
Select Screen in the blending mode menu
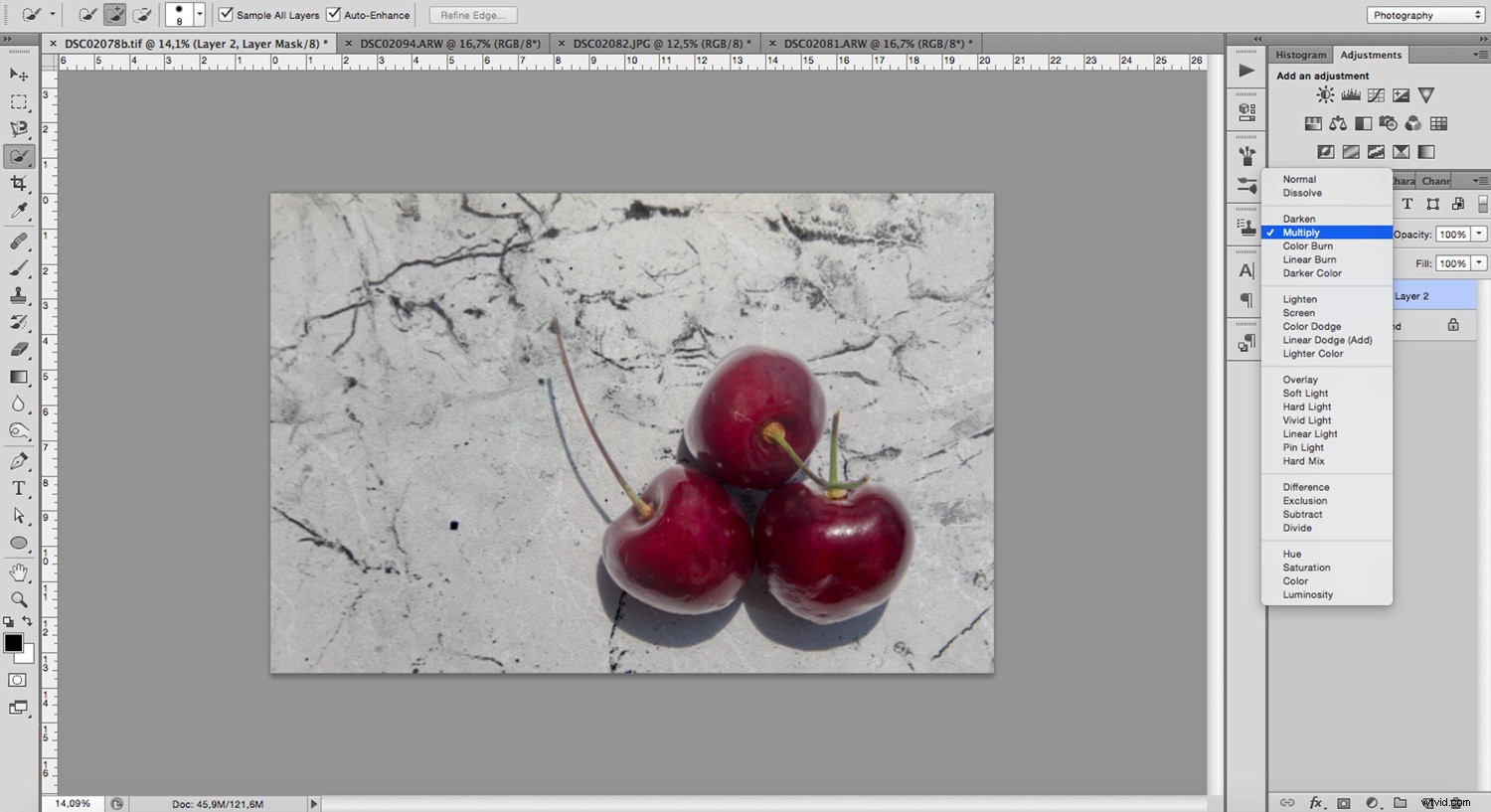click(x=1298, y=312)
